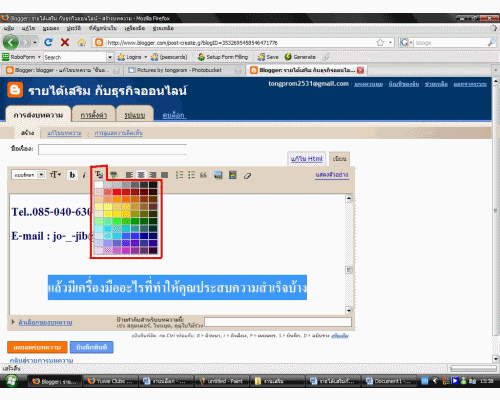Open the font family dropdown in the editor

tap(28, 175)
